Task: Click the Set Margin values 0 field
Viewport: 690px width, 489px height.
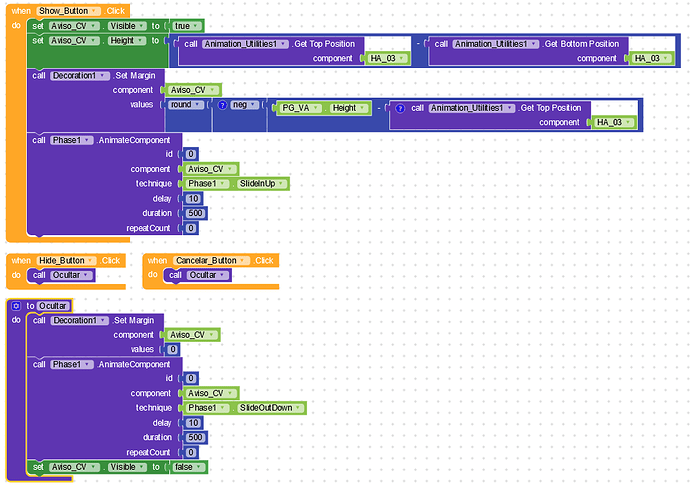Action: pyautogui.click(x=173, y=349)
